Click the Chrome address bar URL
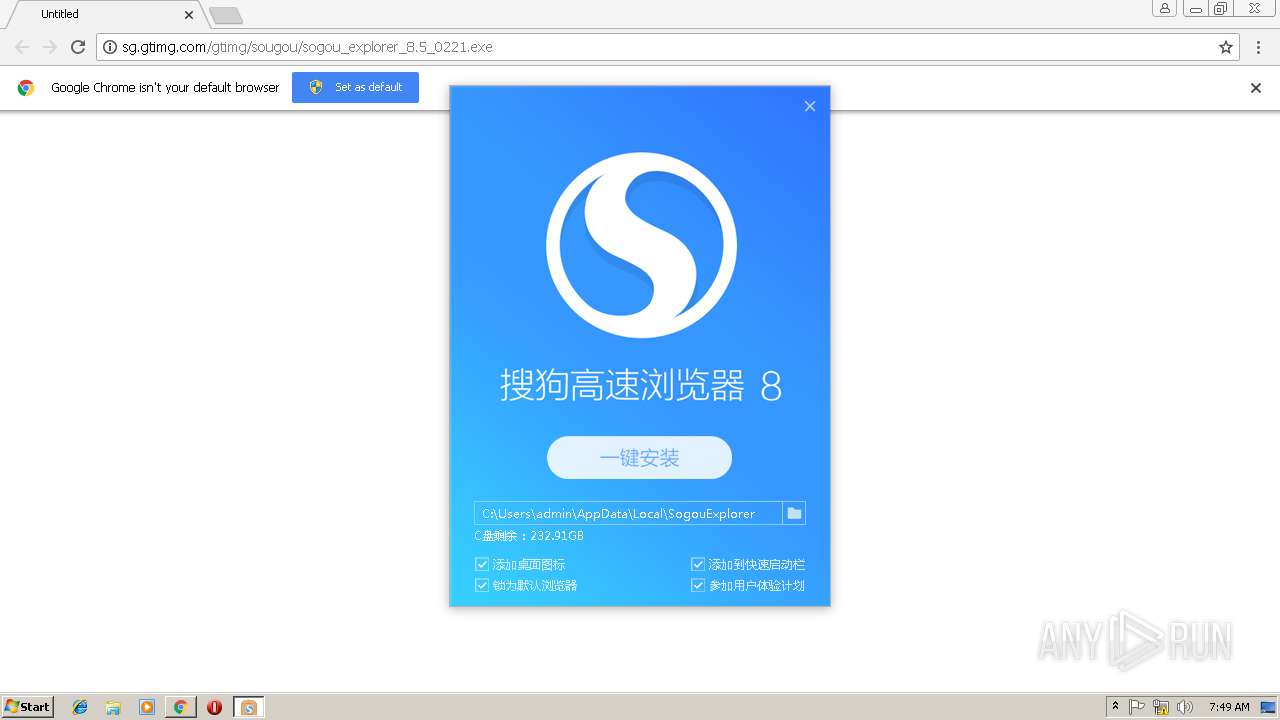The image size is (1280, 720). (x=307, y=47)
